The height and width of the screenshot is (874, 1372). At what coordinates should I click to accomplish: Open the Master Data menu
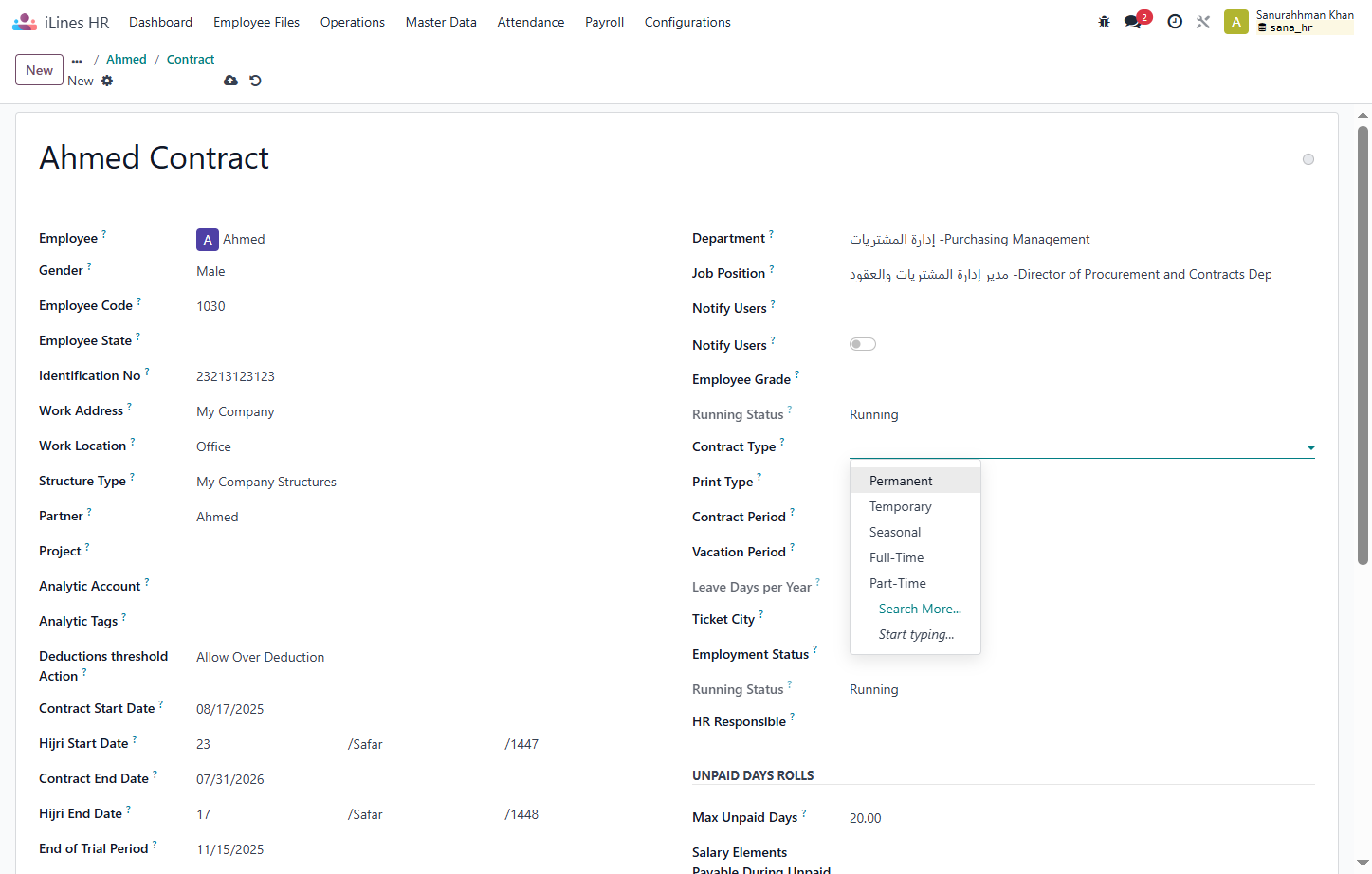coord(441,22)
